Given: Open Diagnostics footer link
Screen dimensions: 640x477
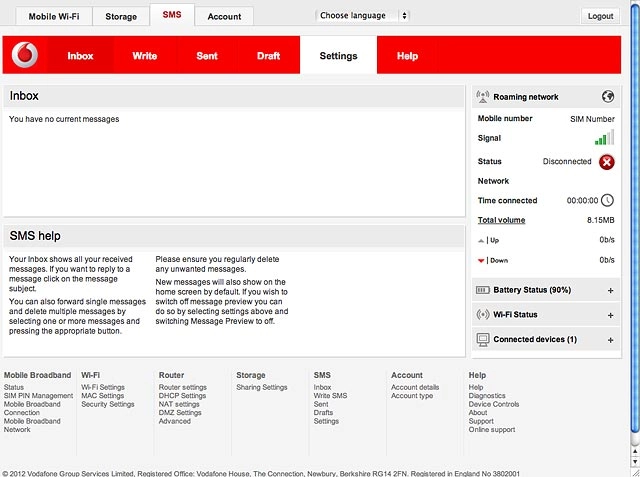Looking at the screenshot, I should point(487,396).
